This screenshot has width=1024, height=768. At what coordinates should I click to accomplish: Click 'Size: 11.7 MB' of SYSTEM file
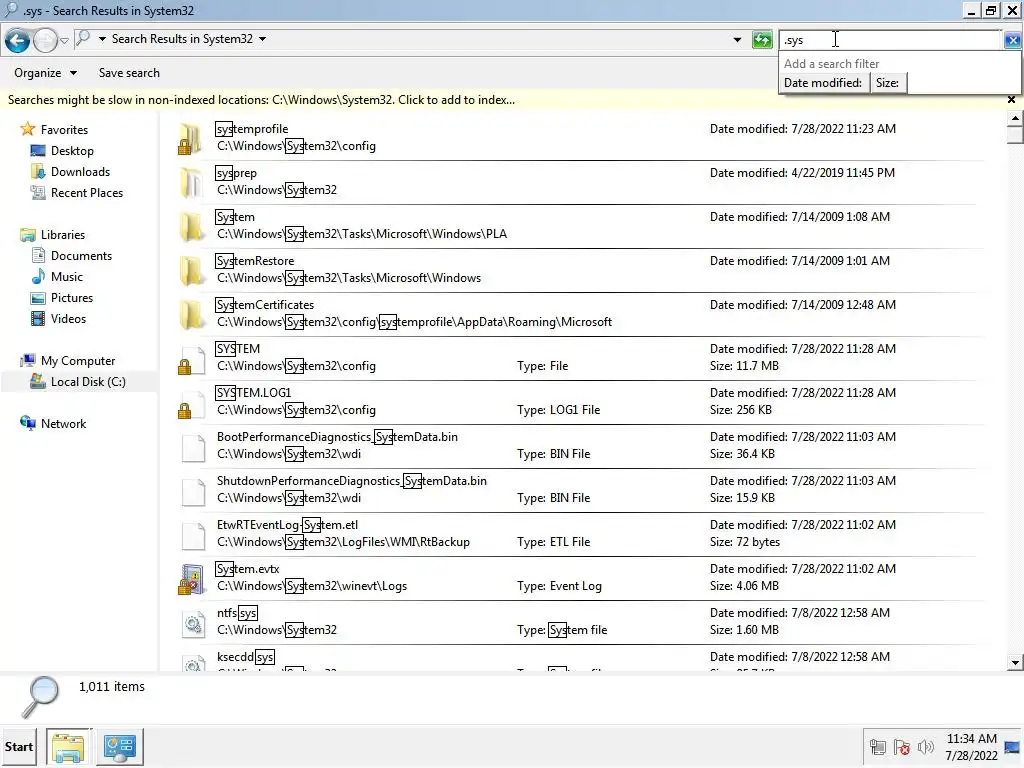tap(744, 366)
